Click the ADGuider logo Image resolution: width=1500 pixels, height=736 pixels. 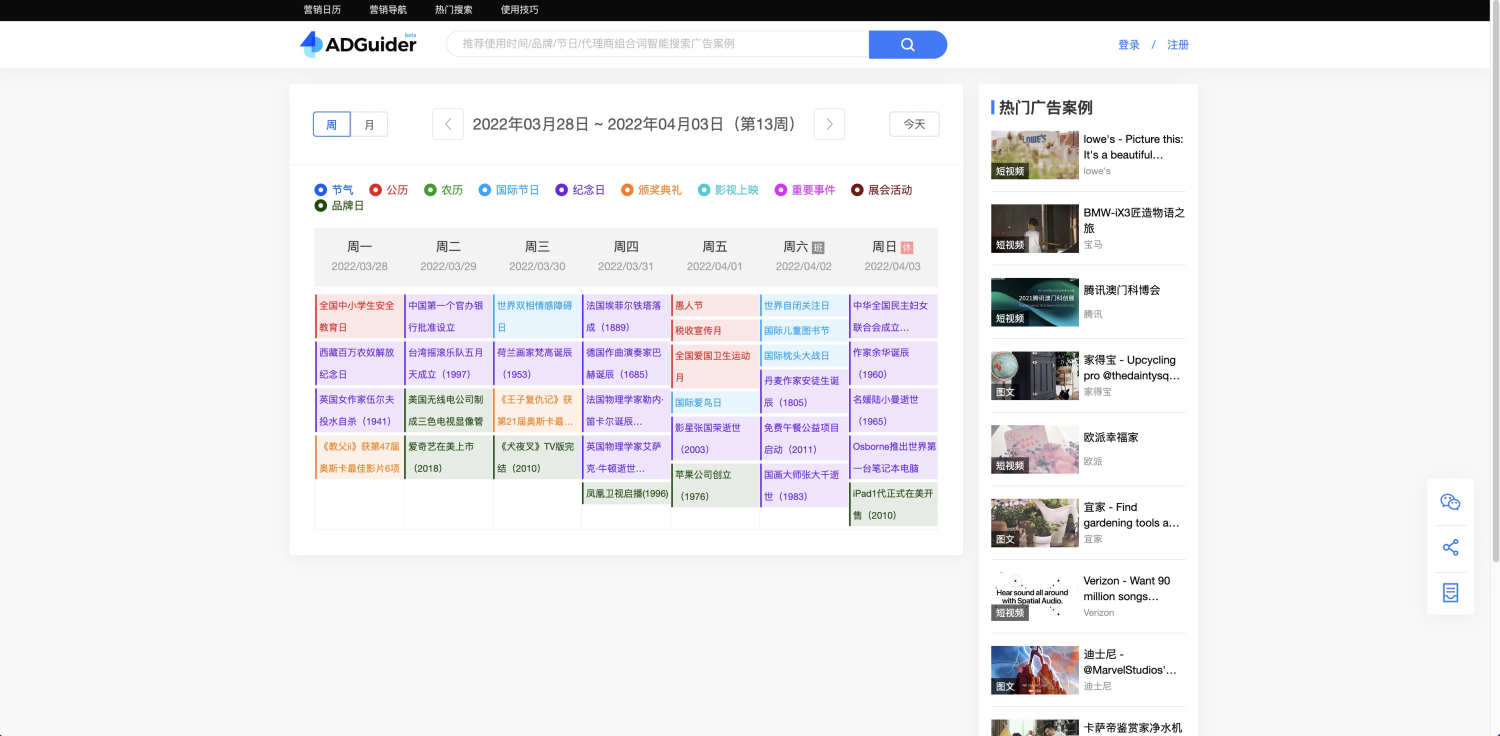pos(358,44)
